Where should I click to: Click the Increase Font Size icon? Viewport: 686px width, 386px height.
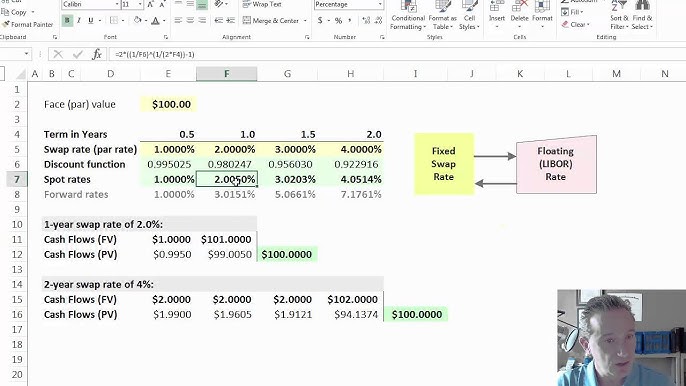[x=150, y=4]
